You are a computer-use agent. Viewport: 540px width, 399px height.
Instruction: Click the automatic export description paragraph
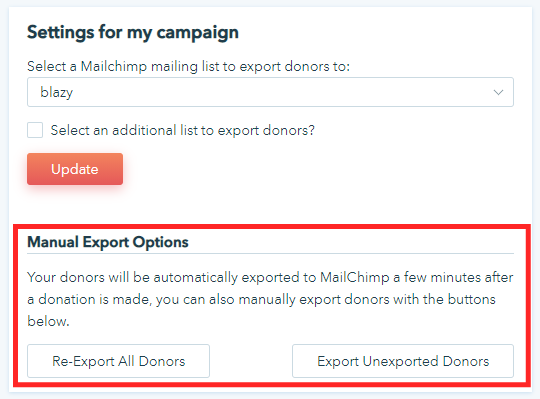click(x=270, y=299)
